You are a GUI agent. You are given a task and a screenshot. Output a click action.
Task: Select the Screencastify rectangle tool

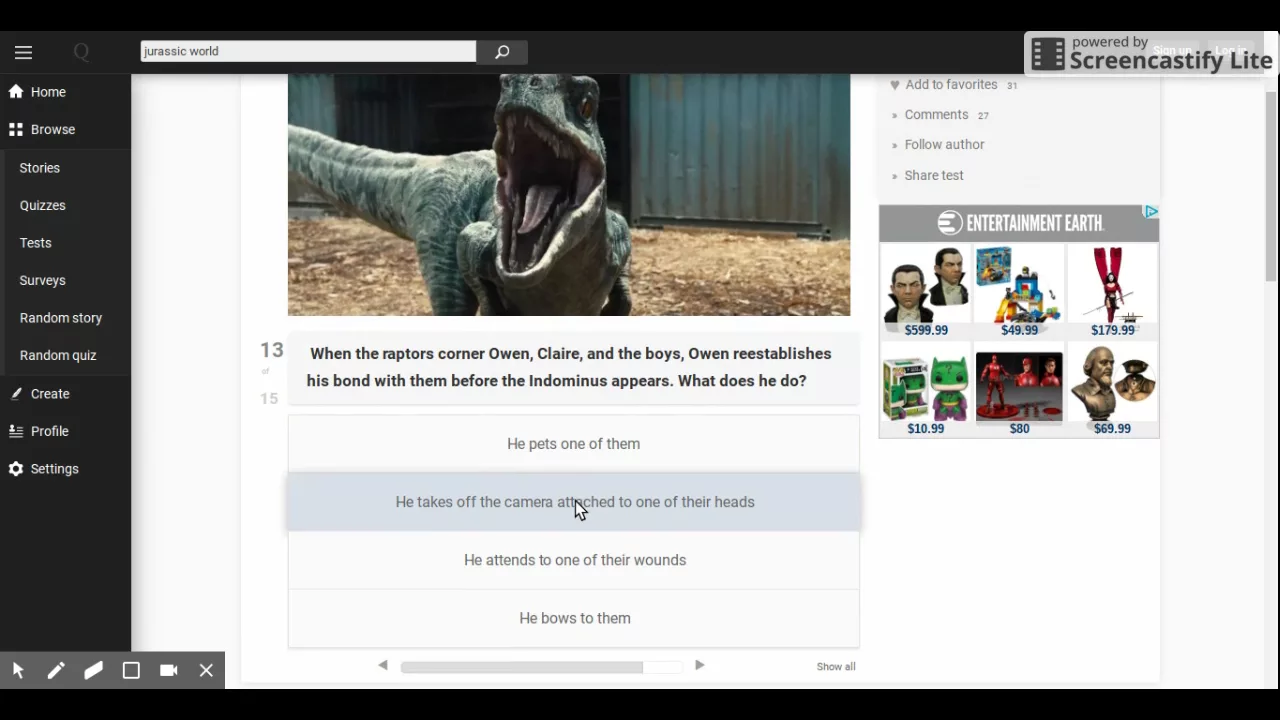click(x=131, y=671)
